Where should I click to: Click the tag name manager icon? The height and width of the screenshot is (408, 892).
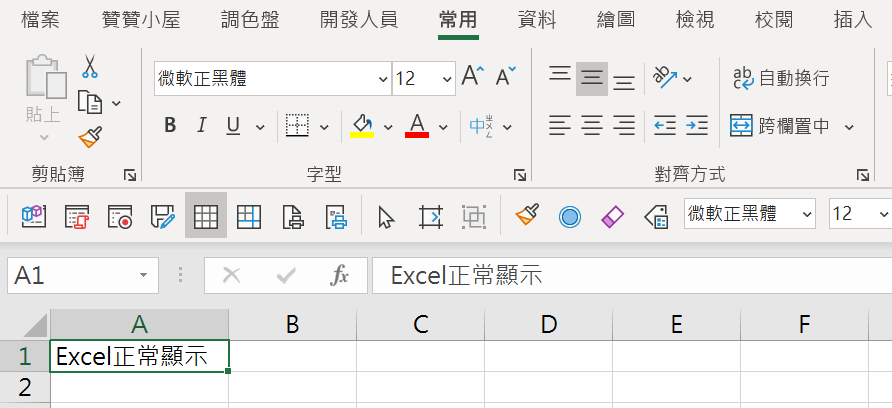point(656,216)
